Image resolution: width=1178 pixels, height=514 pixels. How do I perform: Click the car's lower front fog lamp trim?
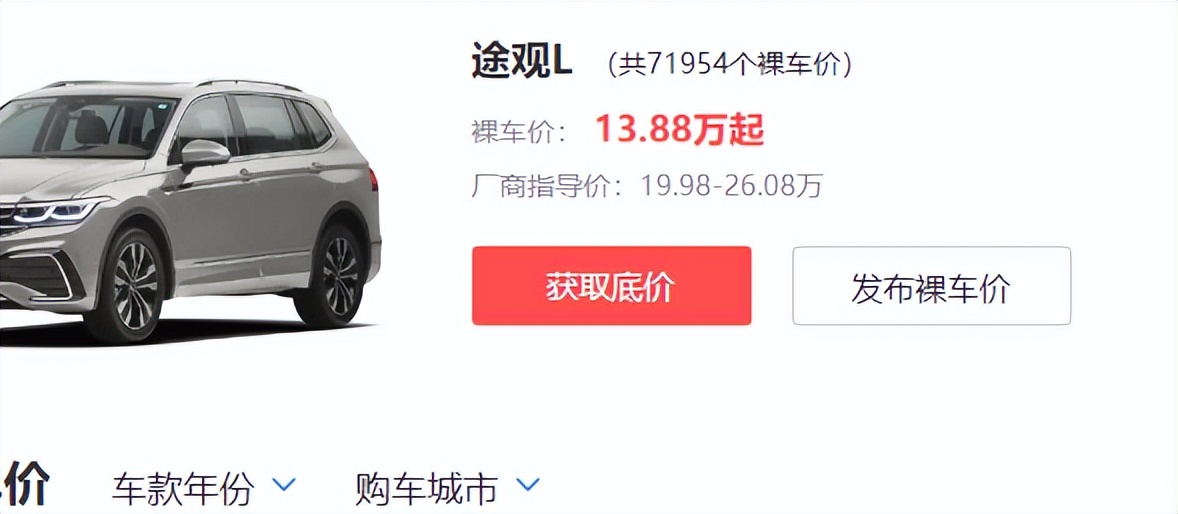pos(41,274)
